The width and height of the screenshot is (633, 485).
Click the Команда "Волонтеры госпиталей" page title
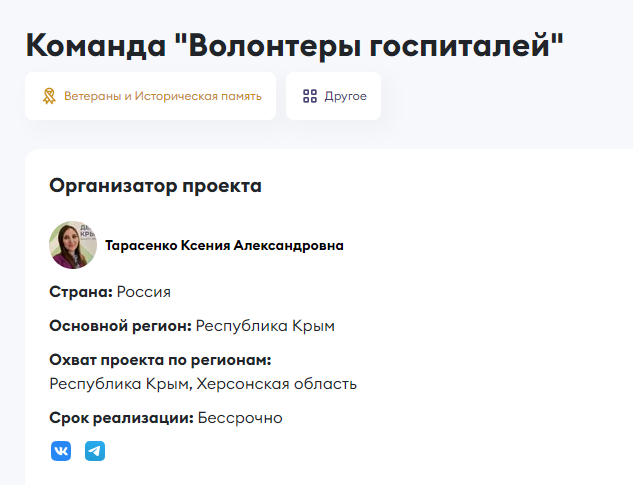coord(295,45)
